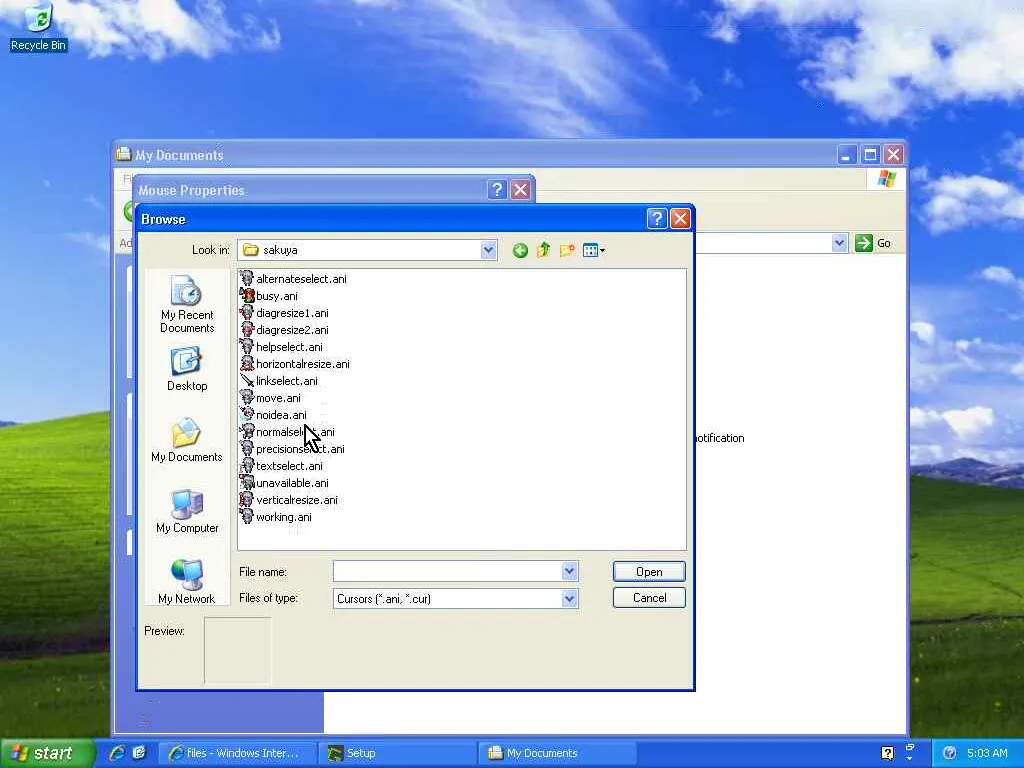Click the Mouse Properties help button
1024x768 pixels.
(x=497, y=190)
